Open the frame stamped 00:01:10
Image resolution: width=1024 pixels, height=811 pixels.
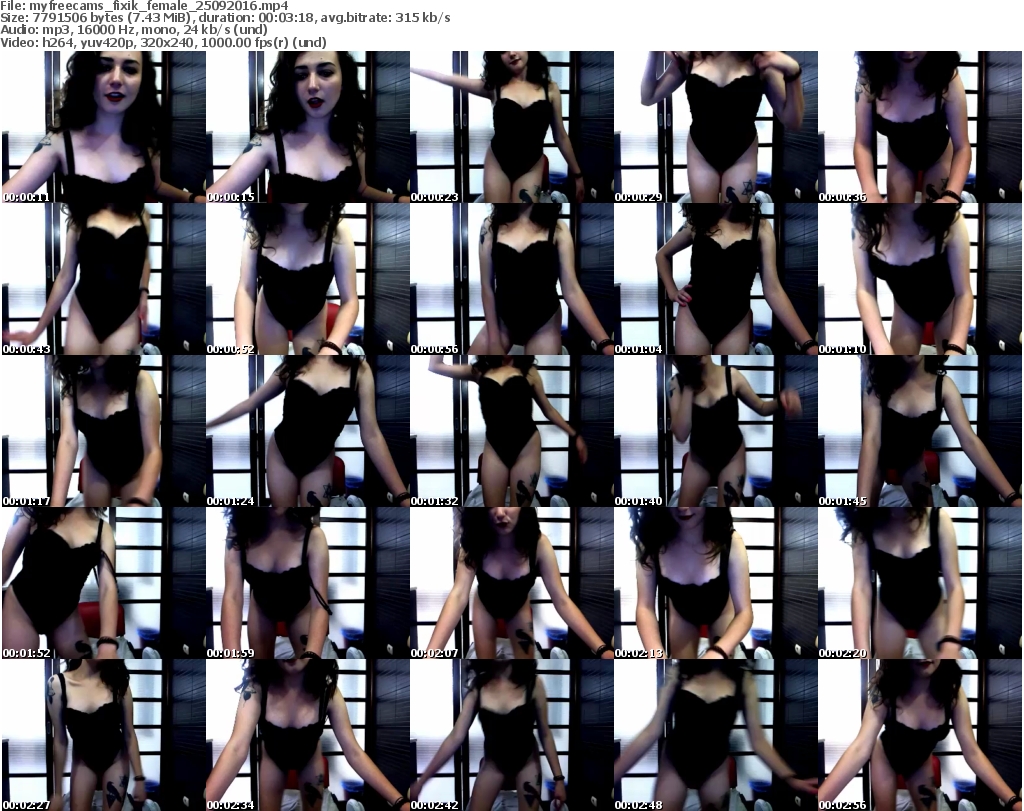click(x=920, y=279)
